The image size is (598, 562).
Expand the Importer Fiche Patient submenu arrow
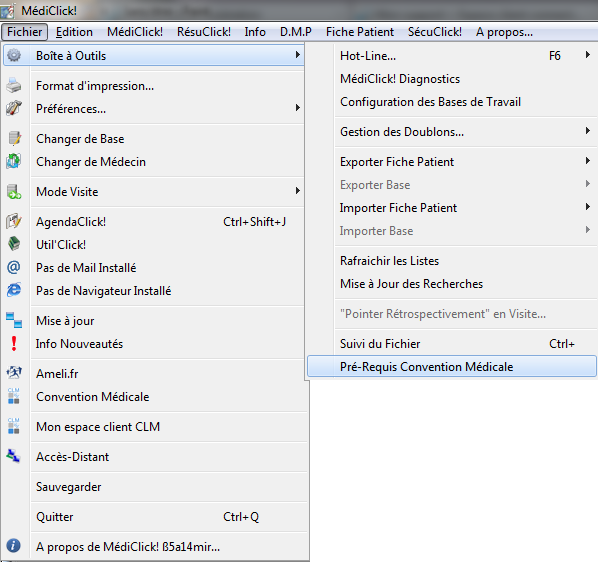click(x=588, y=207)
